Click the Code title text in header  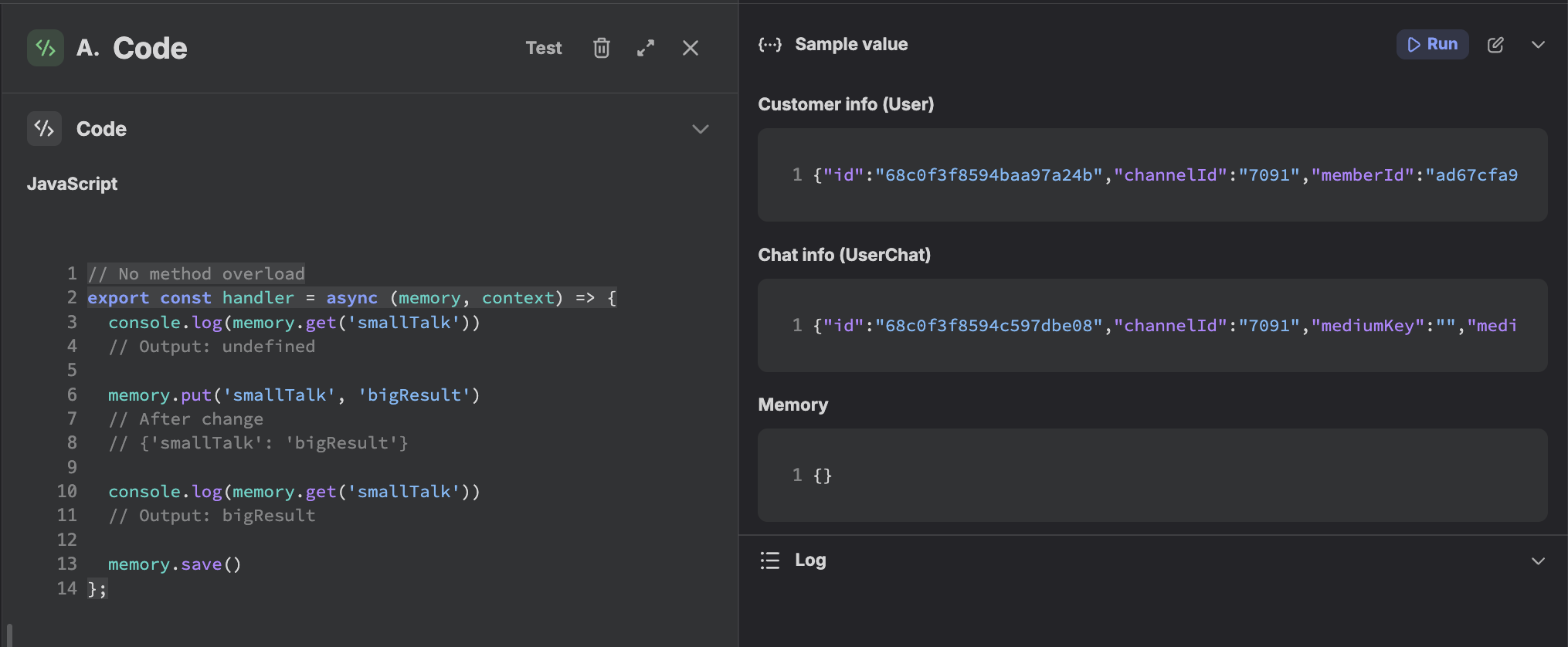150,48
